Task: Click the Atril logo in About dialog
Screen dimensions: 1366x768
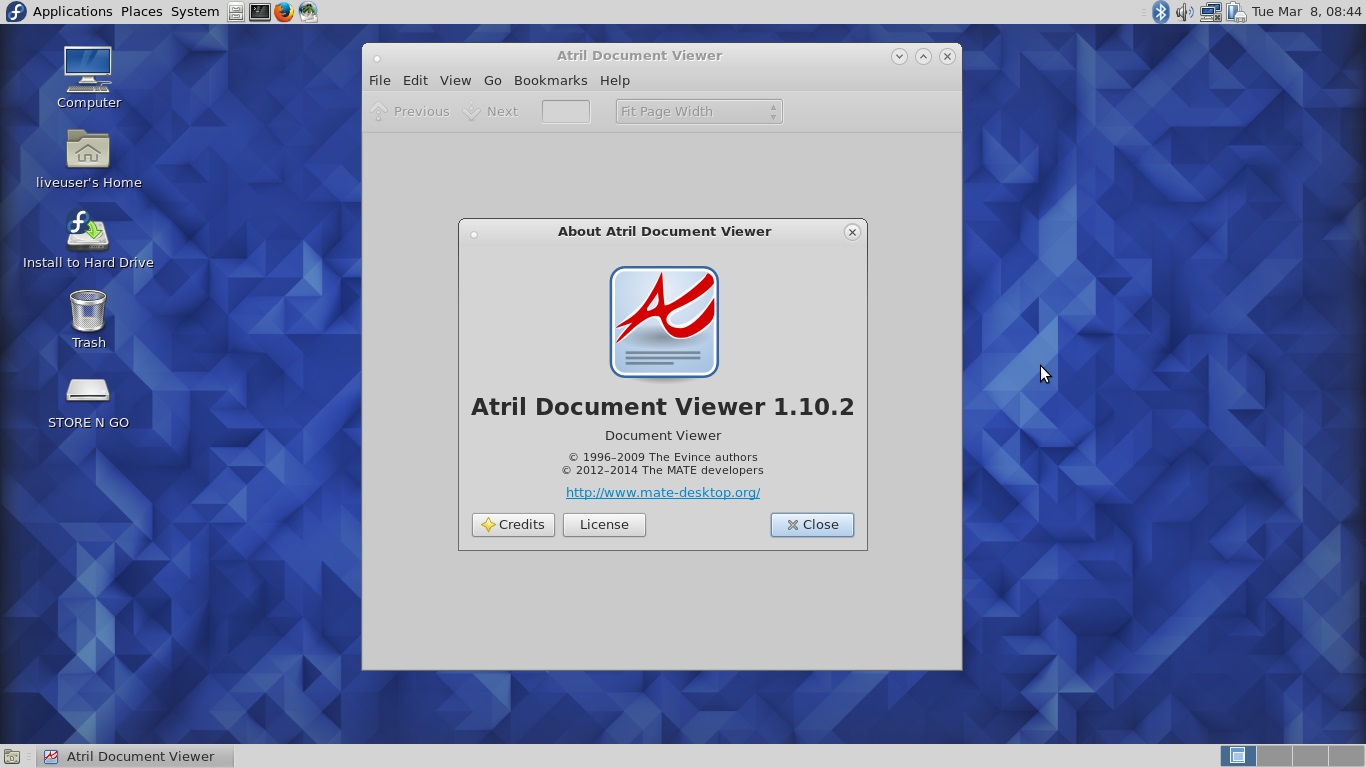Action: click(664, 323)
